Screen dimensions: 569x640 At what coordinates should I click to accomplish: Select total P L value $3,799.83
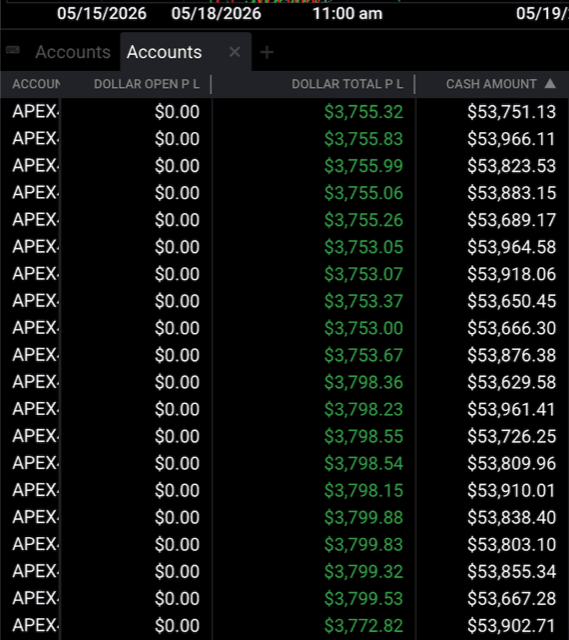click(363, 544)
